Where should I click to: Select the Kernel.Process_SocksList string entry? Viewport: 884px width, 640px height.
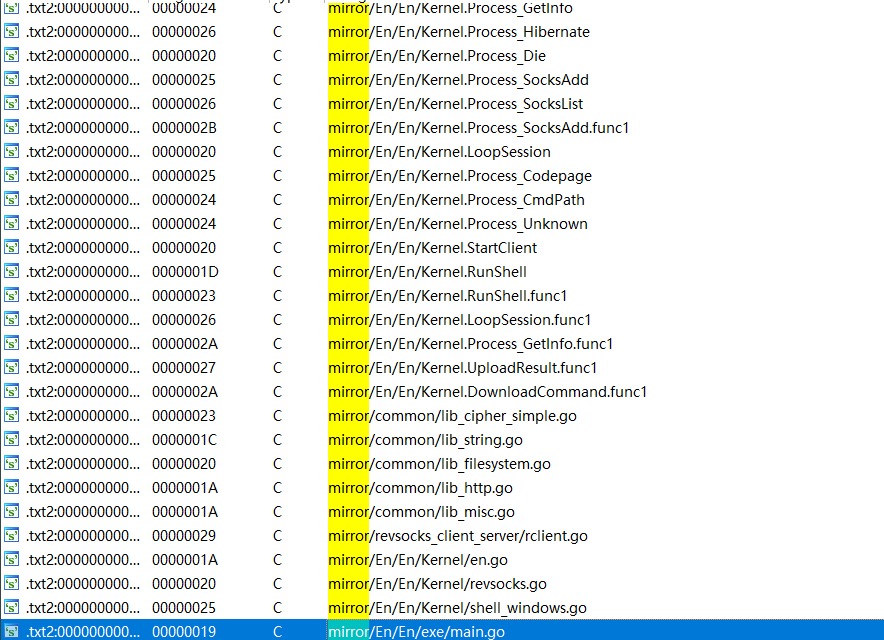(455, 104)
